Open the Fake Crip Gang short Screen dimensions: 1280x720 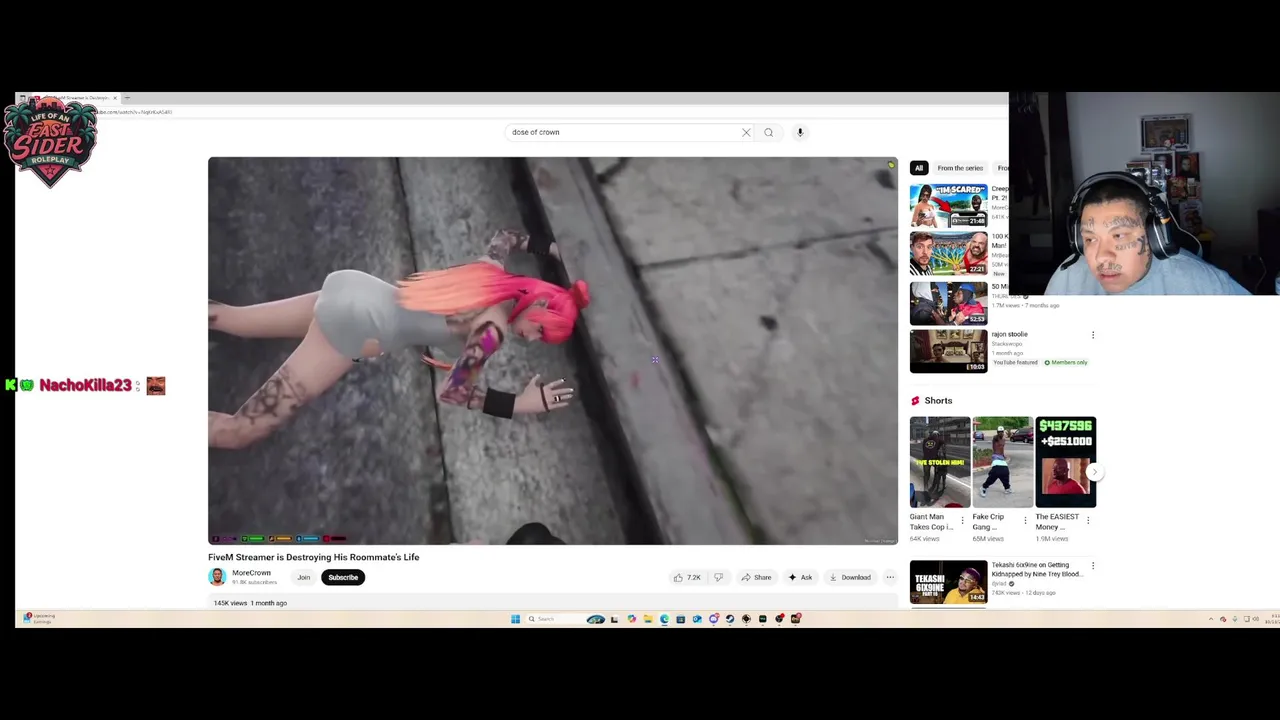click(1002, 462)
